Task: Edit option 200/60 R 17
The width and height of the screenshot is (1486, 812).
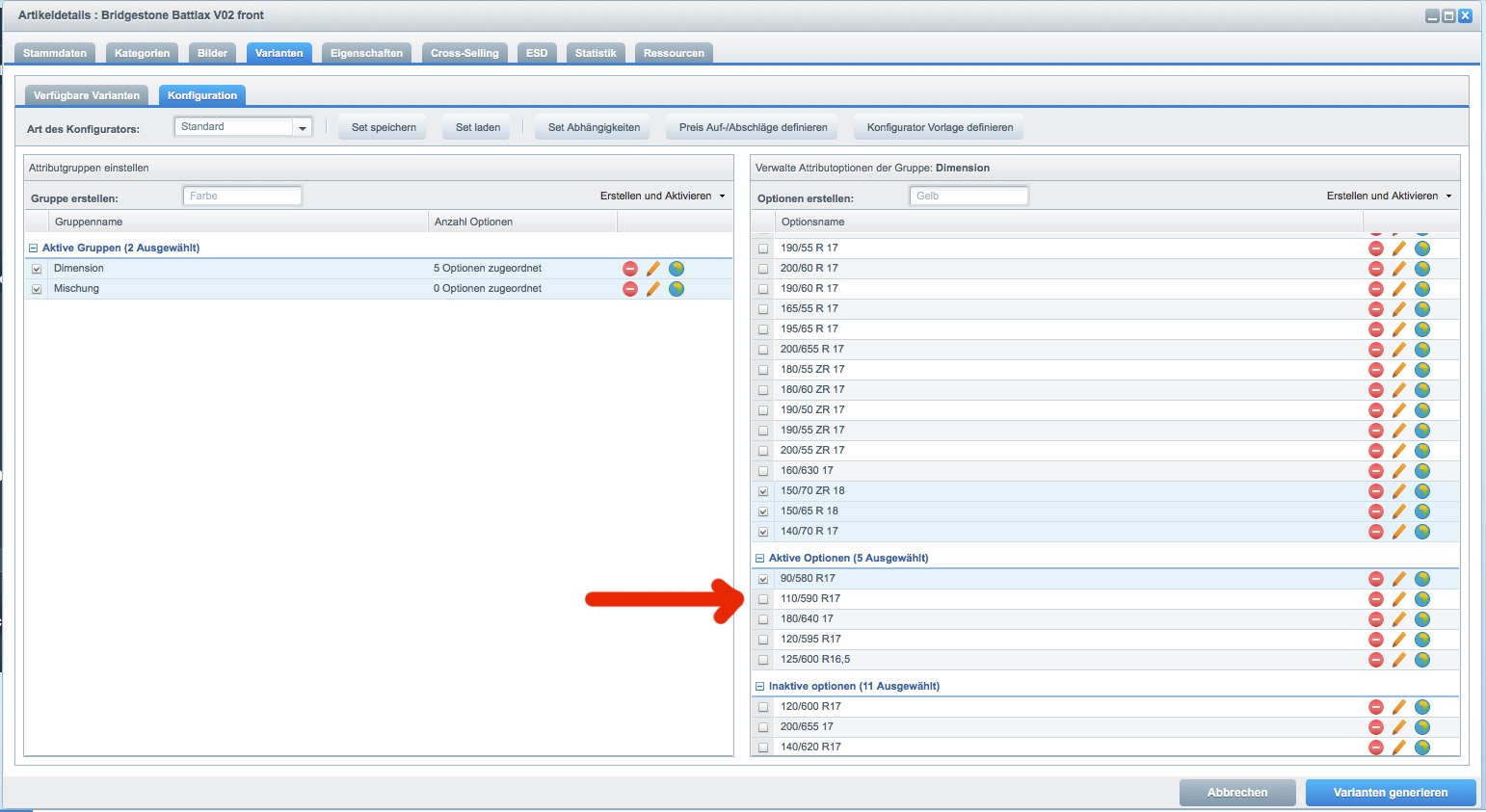Action: click(1399, 269)
